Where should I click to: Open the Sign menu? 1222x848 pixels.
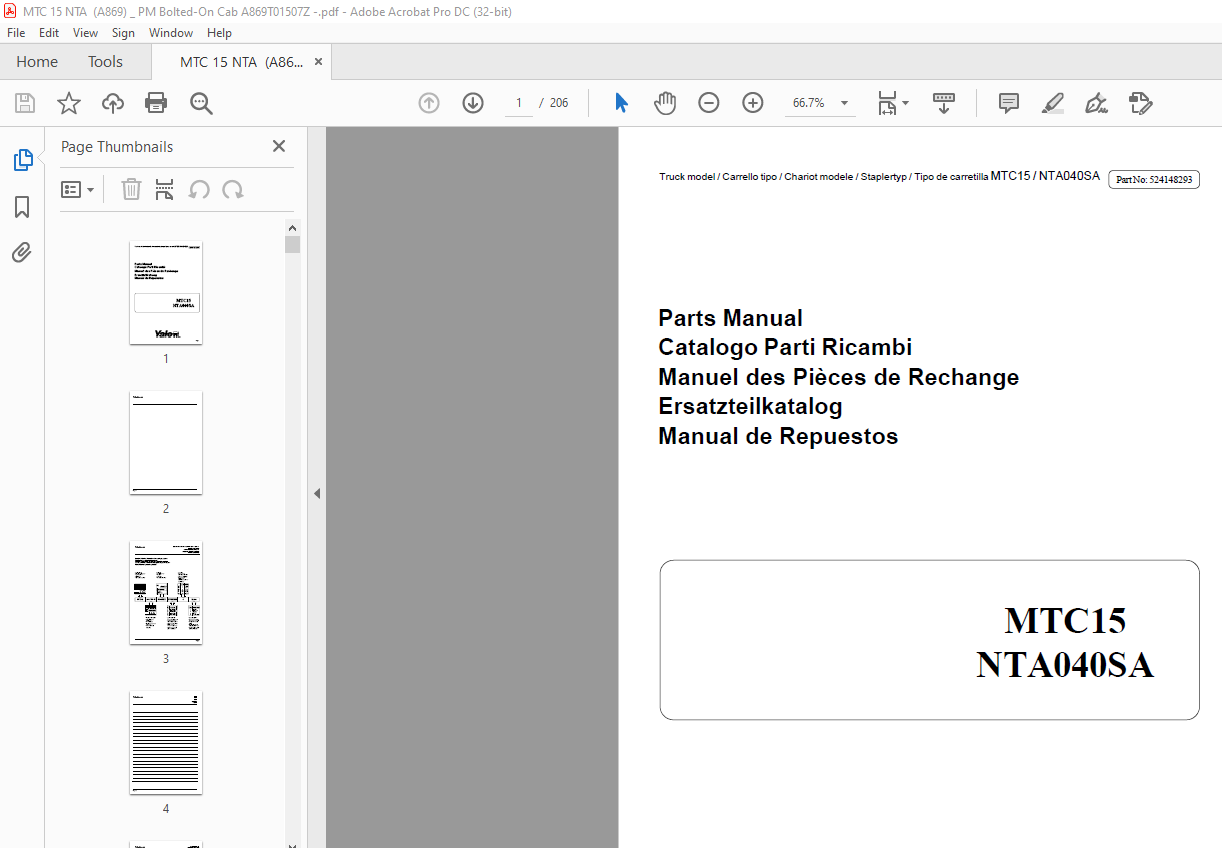[123, 33]
